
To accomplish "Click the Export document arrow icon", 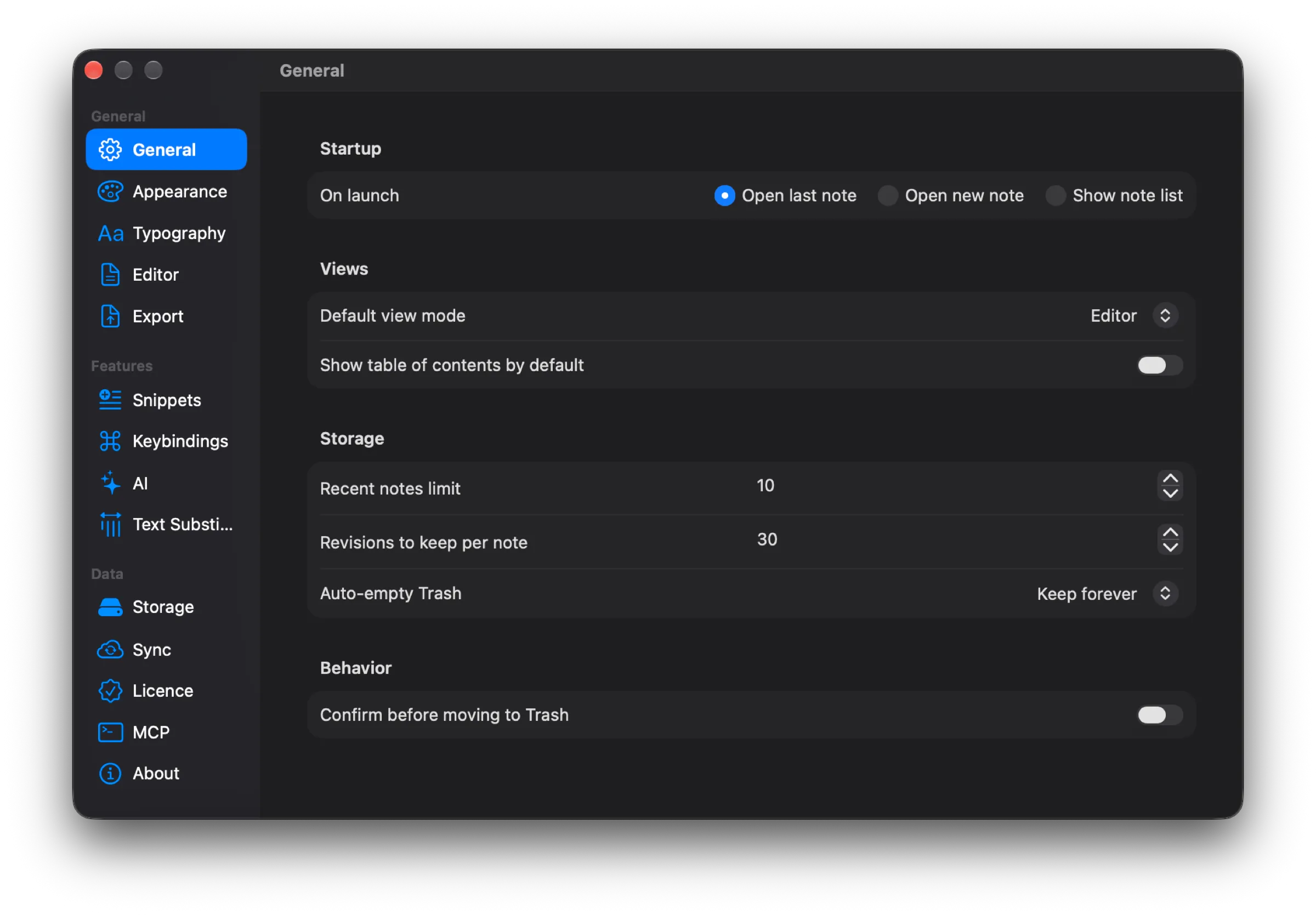I will click(x=110, y=316).
